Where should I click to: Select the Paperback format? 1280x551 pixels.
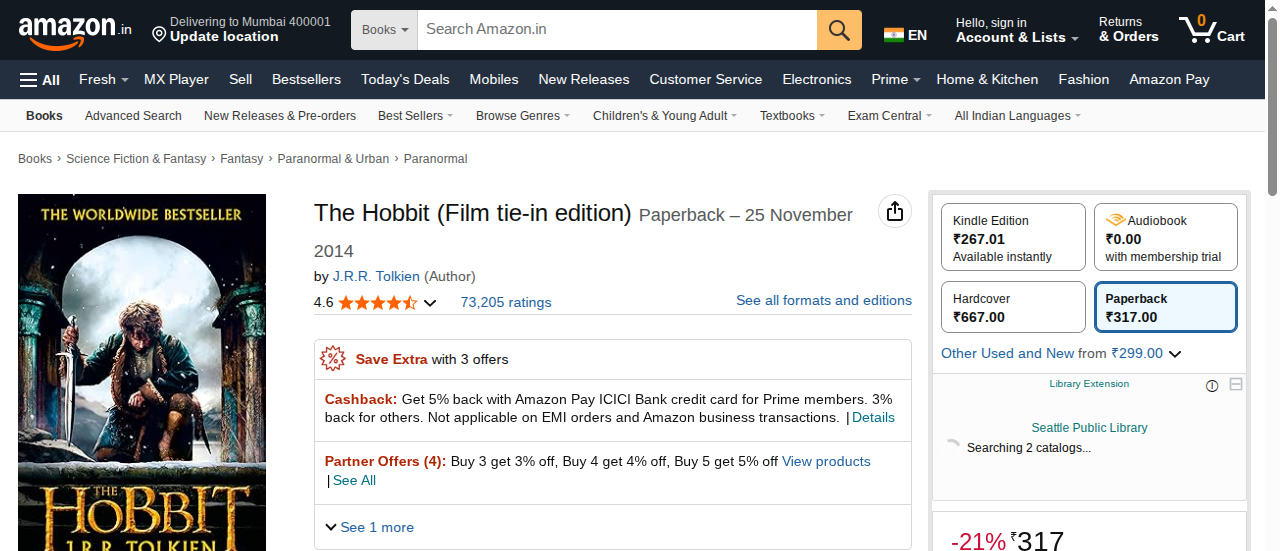(x=1165, y=307)
